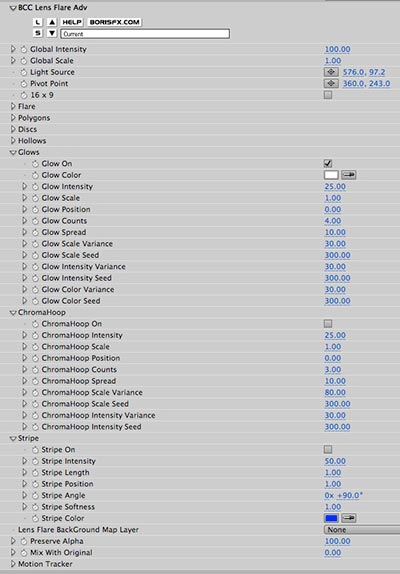Viewport: 400px width, 574px height.
Task: Expand the Motion Tracker group
Action: [13, 564]
